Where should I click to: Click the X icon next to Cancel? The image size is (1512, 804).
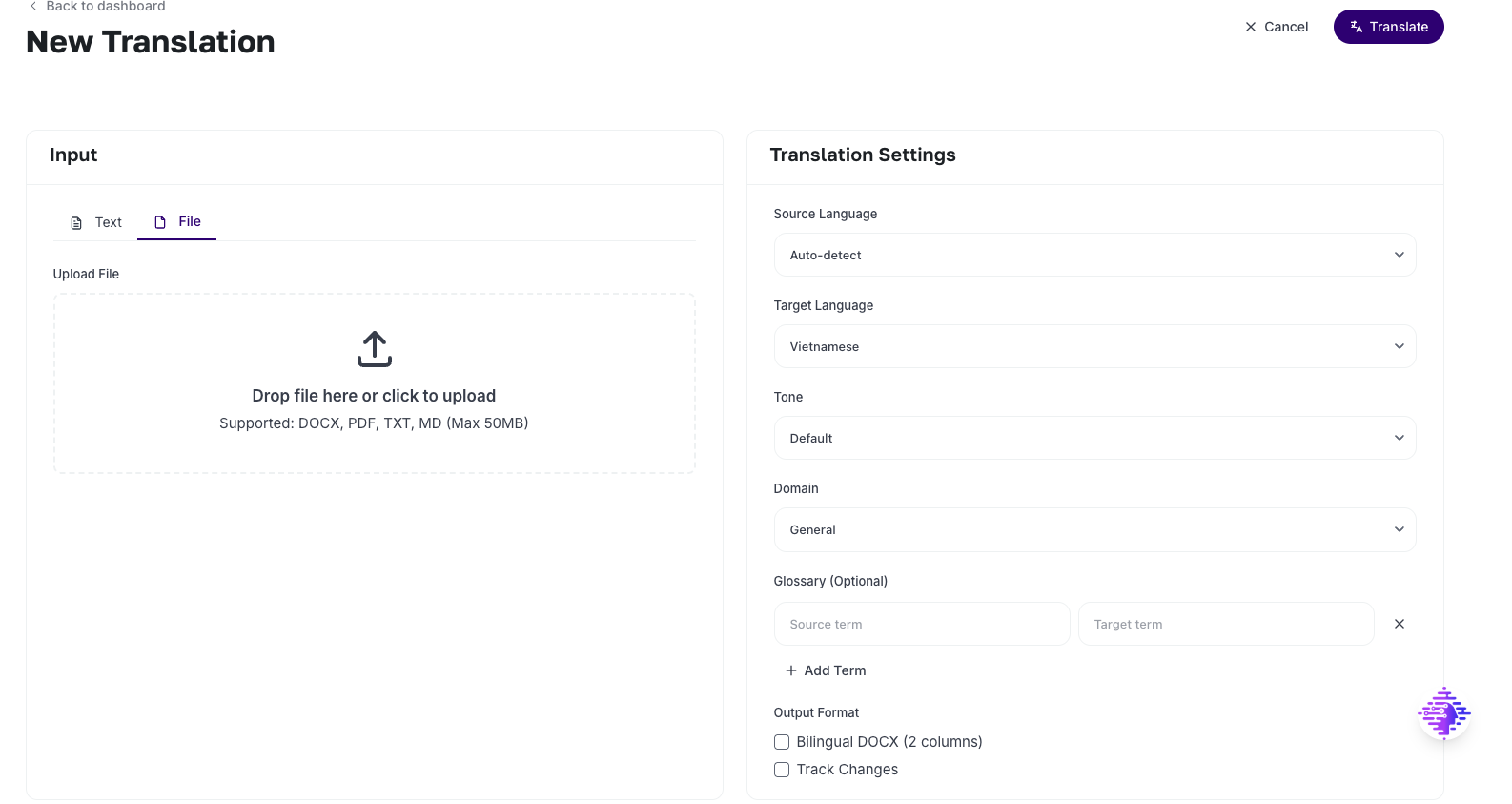point(1251,27)
